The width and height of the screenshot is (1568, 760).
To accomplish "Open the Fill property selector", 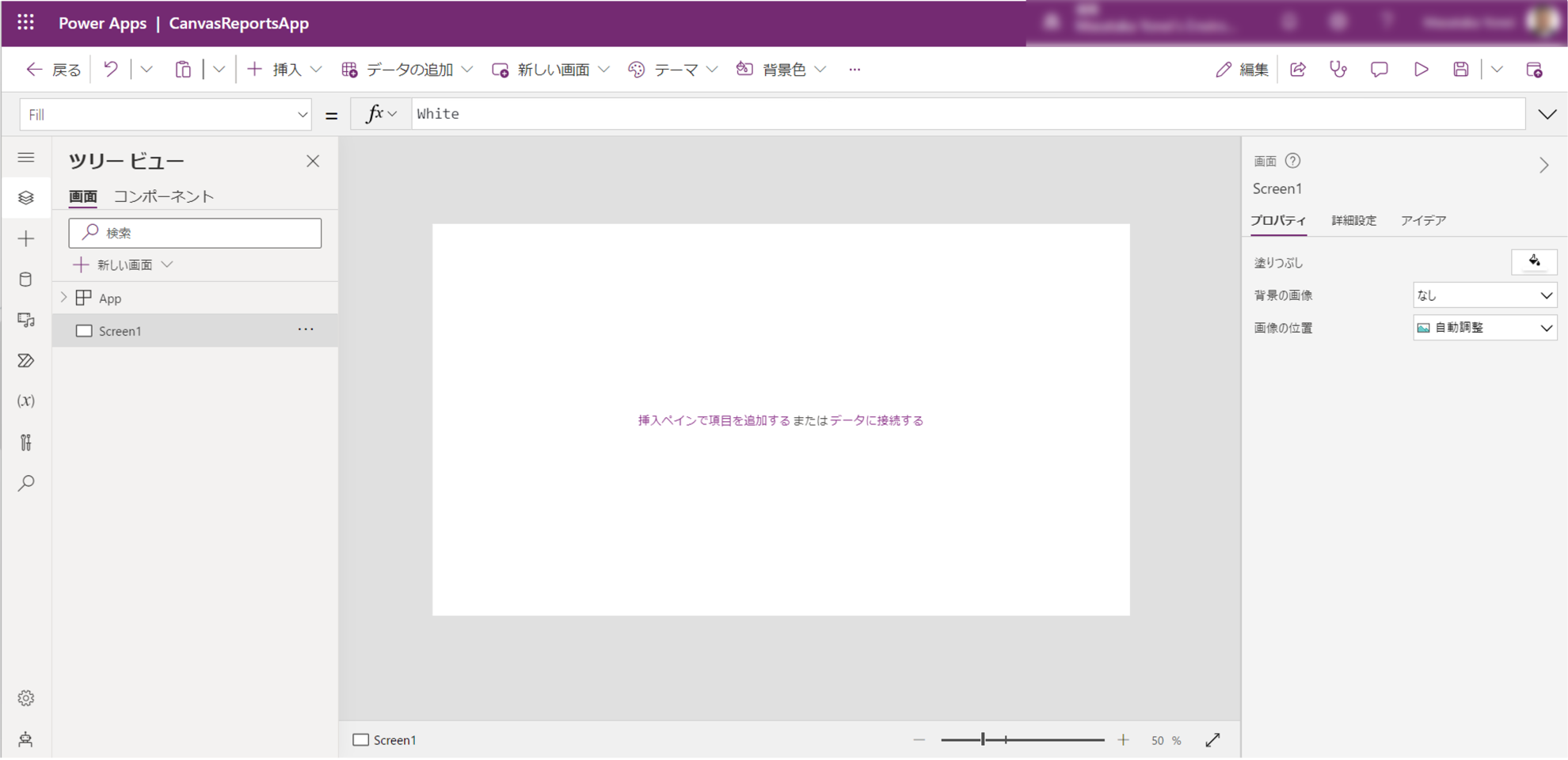I will pos(166,115).
